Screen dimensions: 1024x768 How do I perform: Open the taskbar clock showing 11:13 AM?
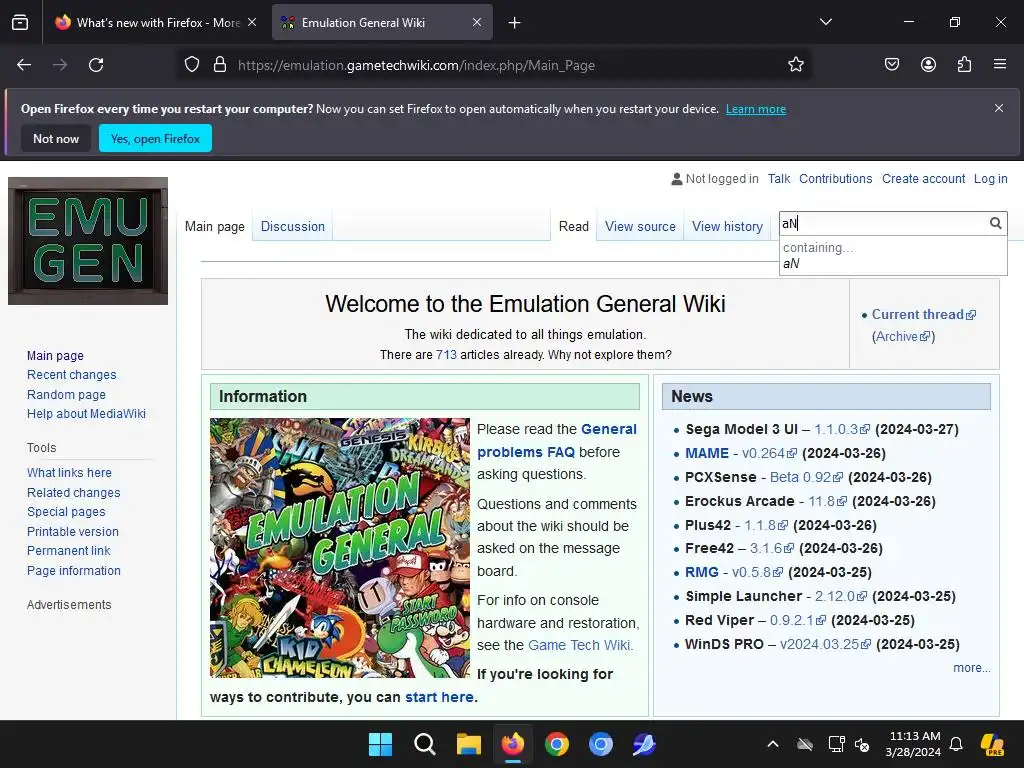(x=913, y=744)
